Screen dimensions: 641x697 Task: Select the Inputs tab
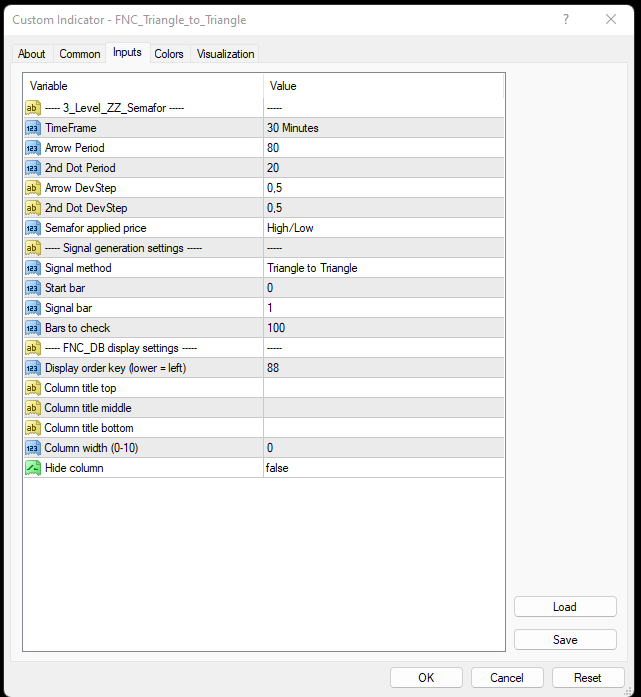127,52
